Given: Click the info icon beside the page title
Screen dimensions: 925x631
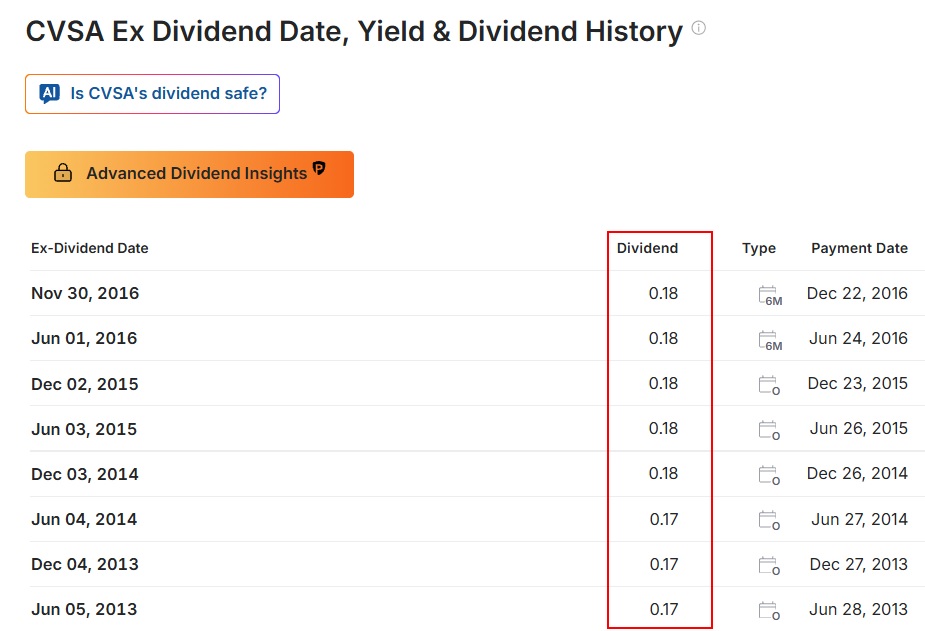Looking at the screenshot, I should tap(698, 28).
